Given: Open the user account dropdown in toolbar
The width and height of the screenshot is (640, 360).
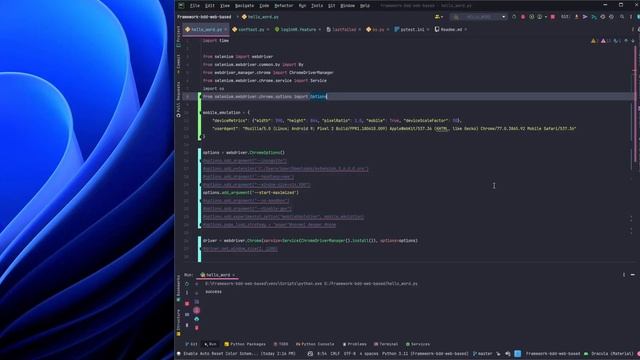Looking at the screenshot, I should [x=439, y=17].
